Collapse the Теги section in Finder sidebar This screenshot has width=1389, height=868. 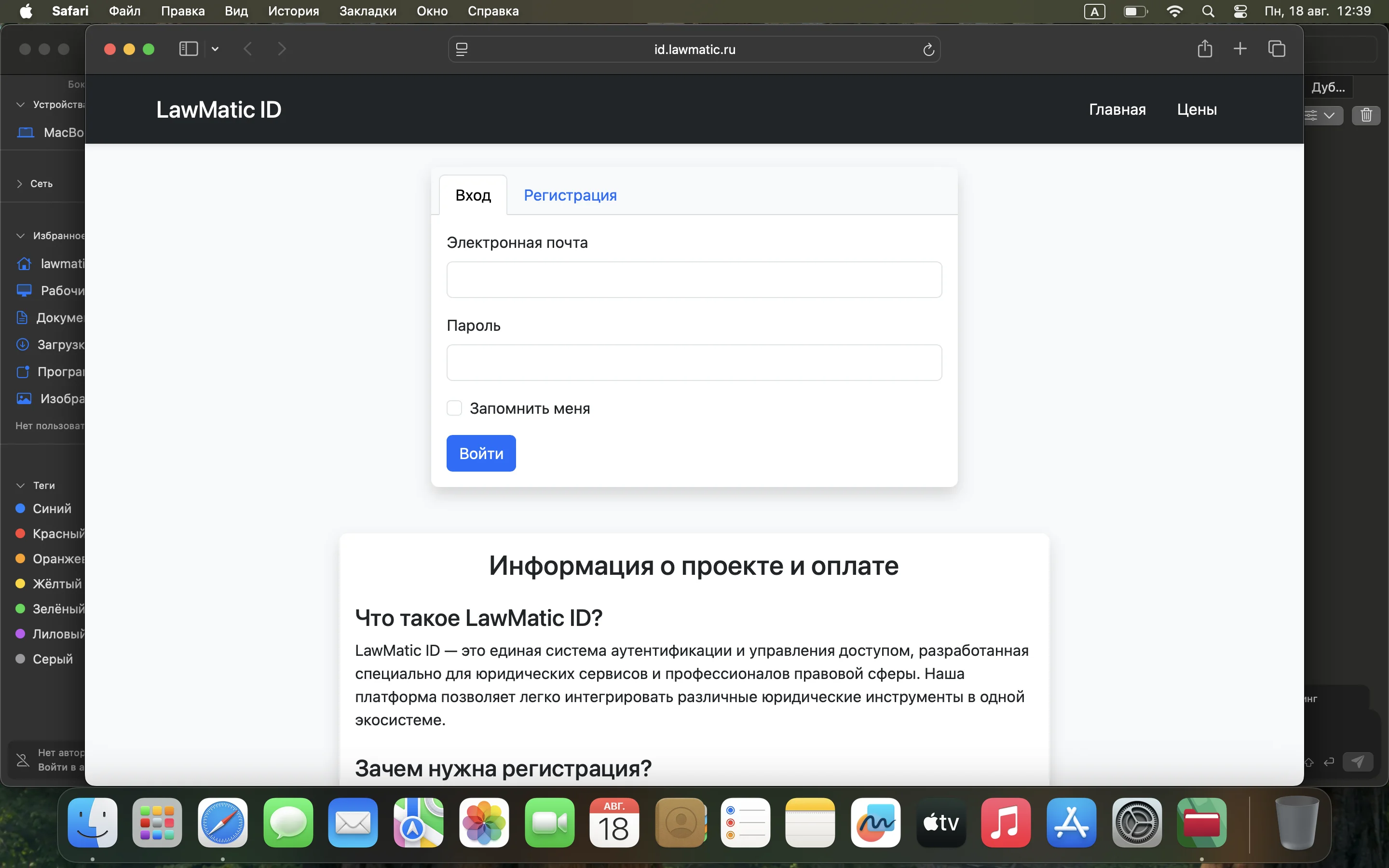coord(21,486)
